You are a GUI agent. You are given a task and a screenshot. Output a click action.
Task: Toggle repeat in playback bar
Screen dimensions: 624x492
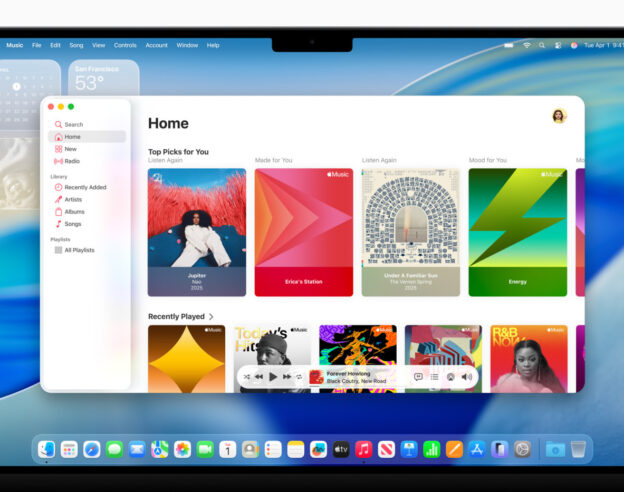coord(299,377)
